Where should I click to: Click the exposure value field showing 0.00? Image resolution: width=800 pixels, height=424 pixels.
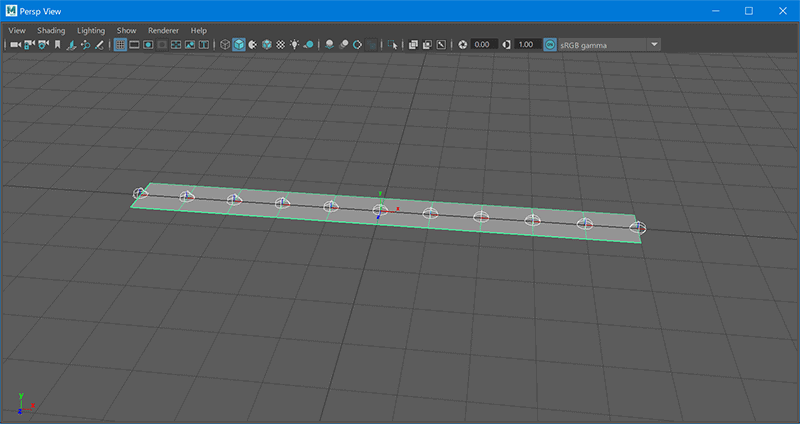(x=484, y=45)
